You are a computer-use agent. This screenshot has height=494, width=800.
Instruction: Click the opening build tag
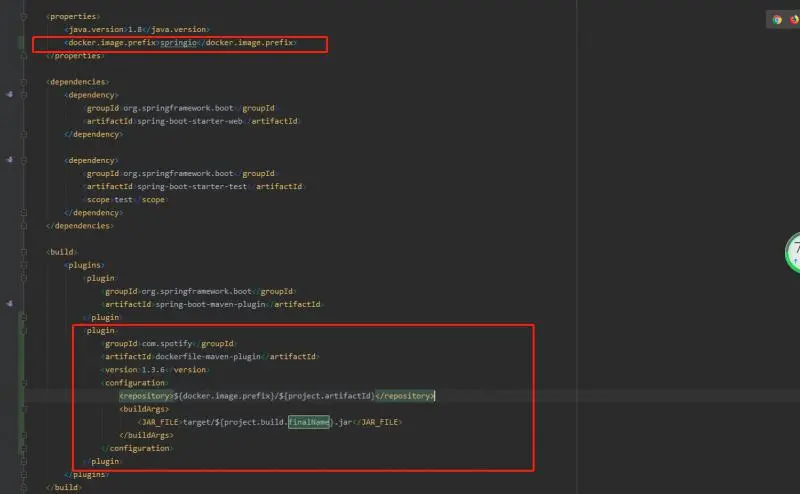(62, 252)
